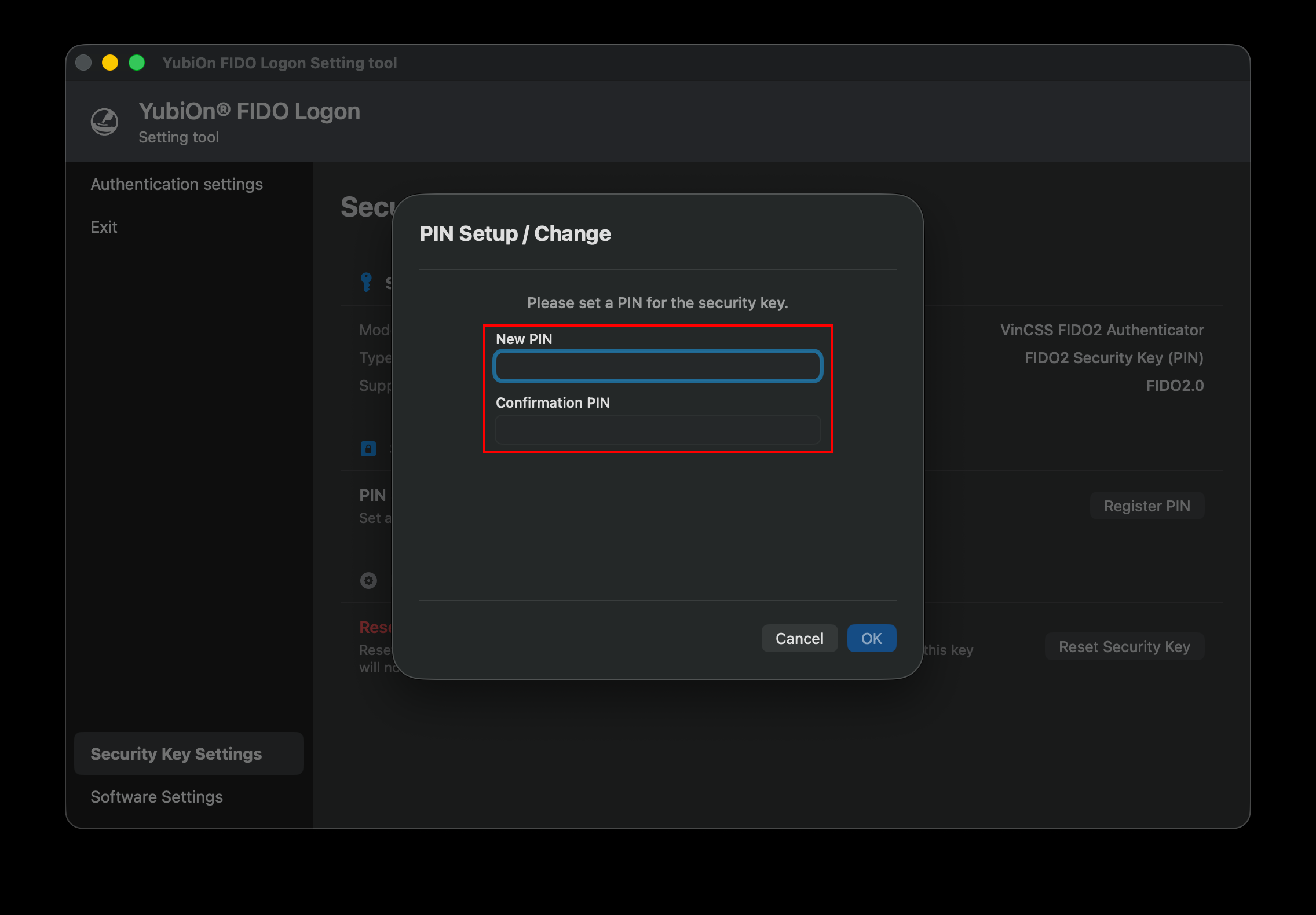Click the 'Confirmation PIN' field label
1316x915 pixels.
click(553, 402)
